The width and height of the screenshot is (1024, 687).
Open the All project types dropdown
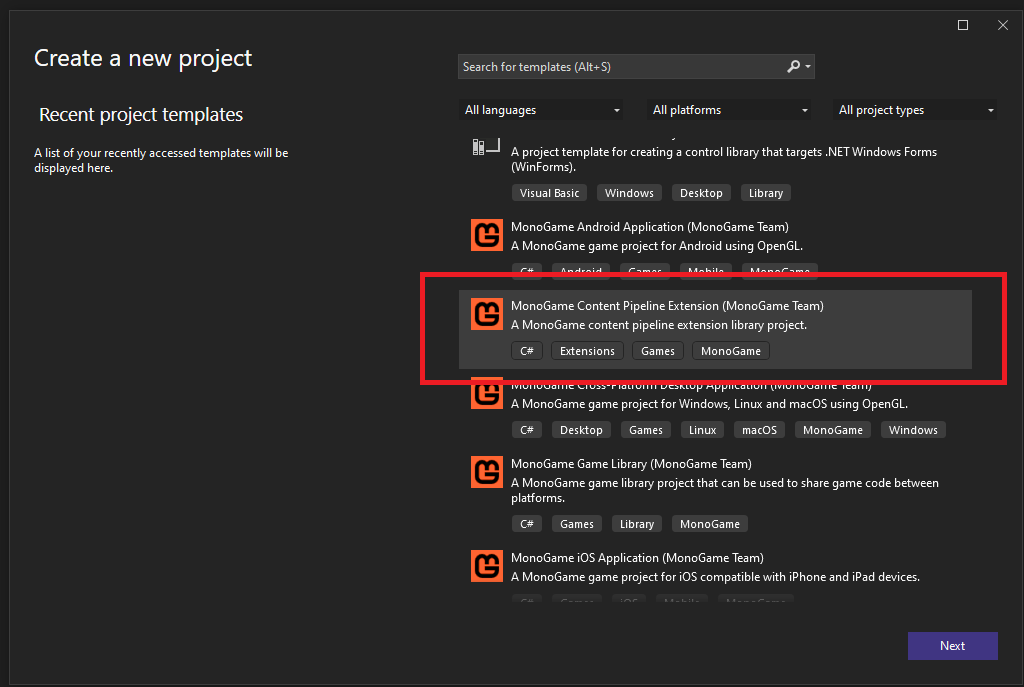pyautogui.click(x=915, y=110)
